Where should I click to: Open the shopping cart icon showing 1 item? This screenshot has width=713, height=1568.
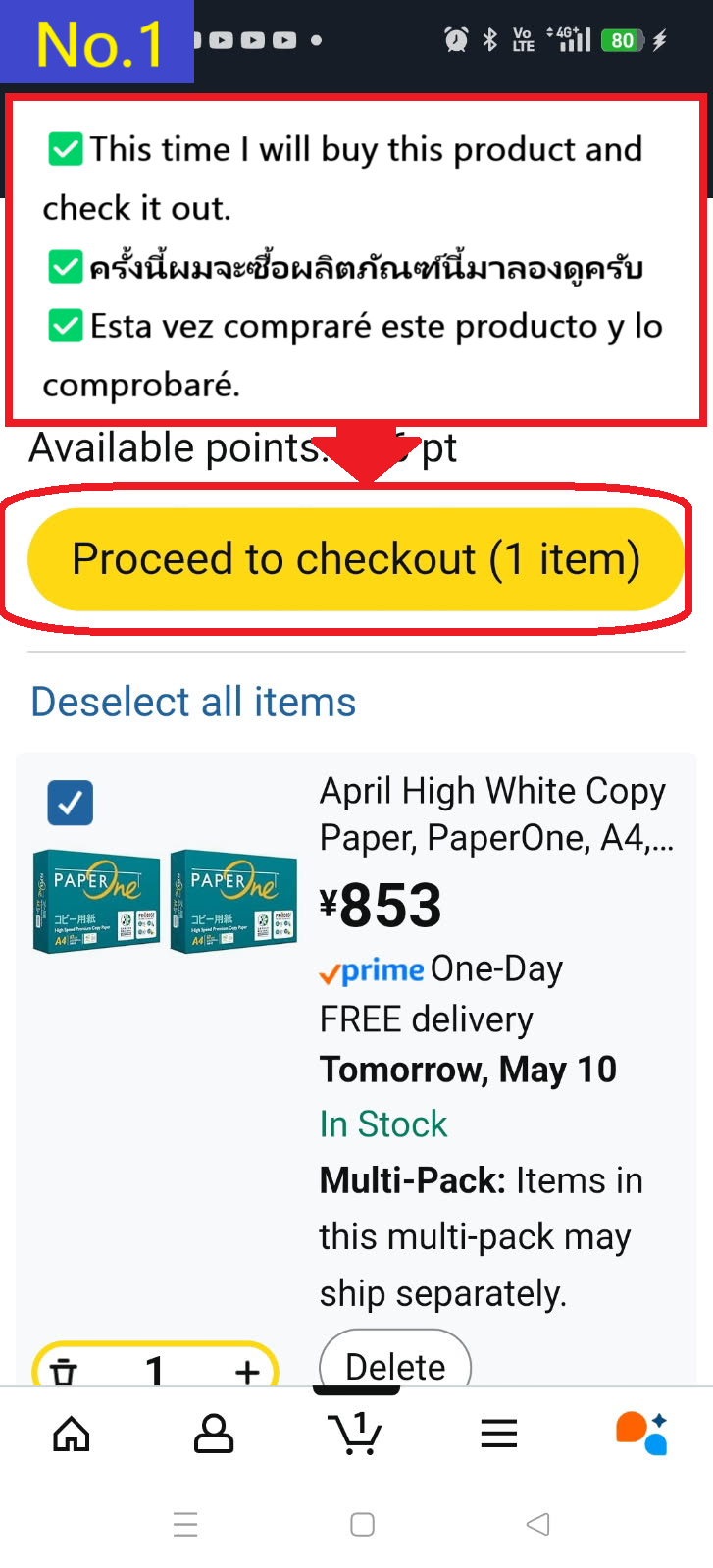click(x=357, y=1434)
